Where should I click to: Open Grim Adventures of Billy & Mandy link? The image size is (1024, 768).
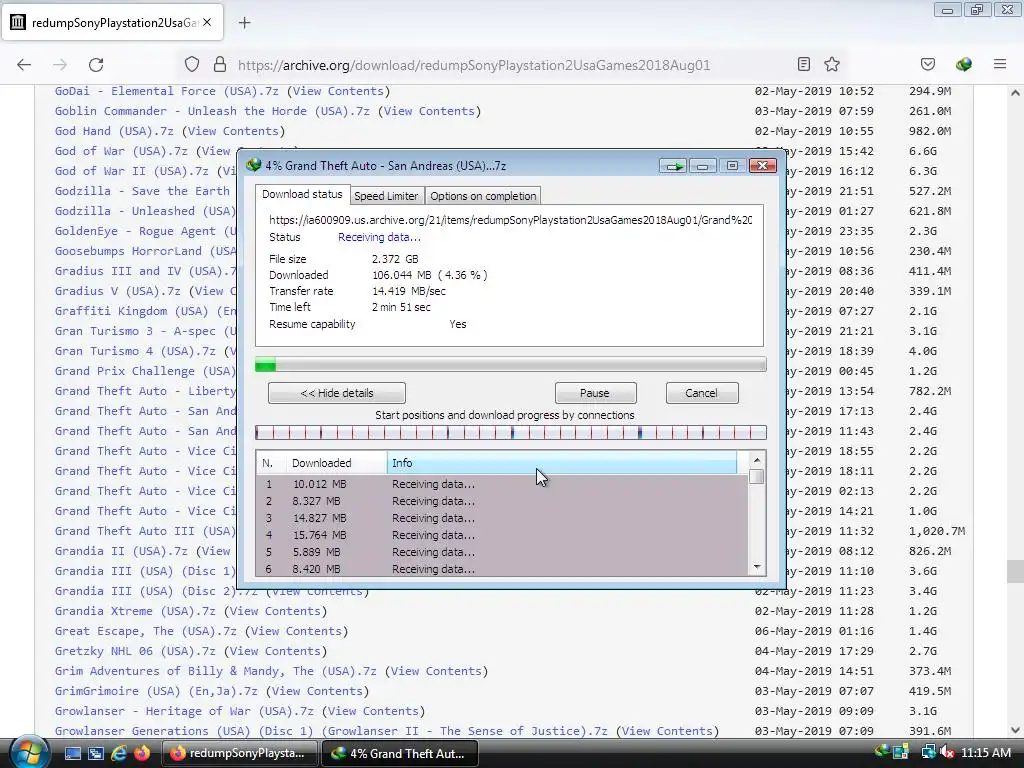click(x=216, y=671)
